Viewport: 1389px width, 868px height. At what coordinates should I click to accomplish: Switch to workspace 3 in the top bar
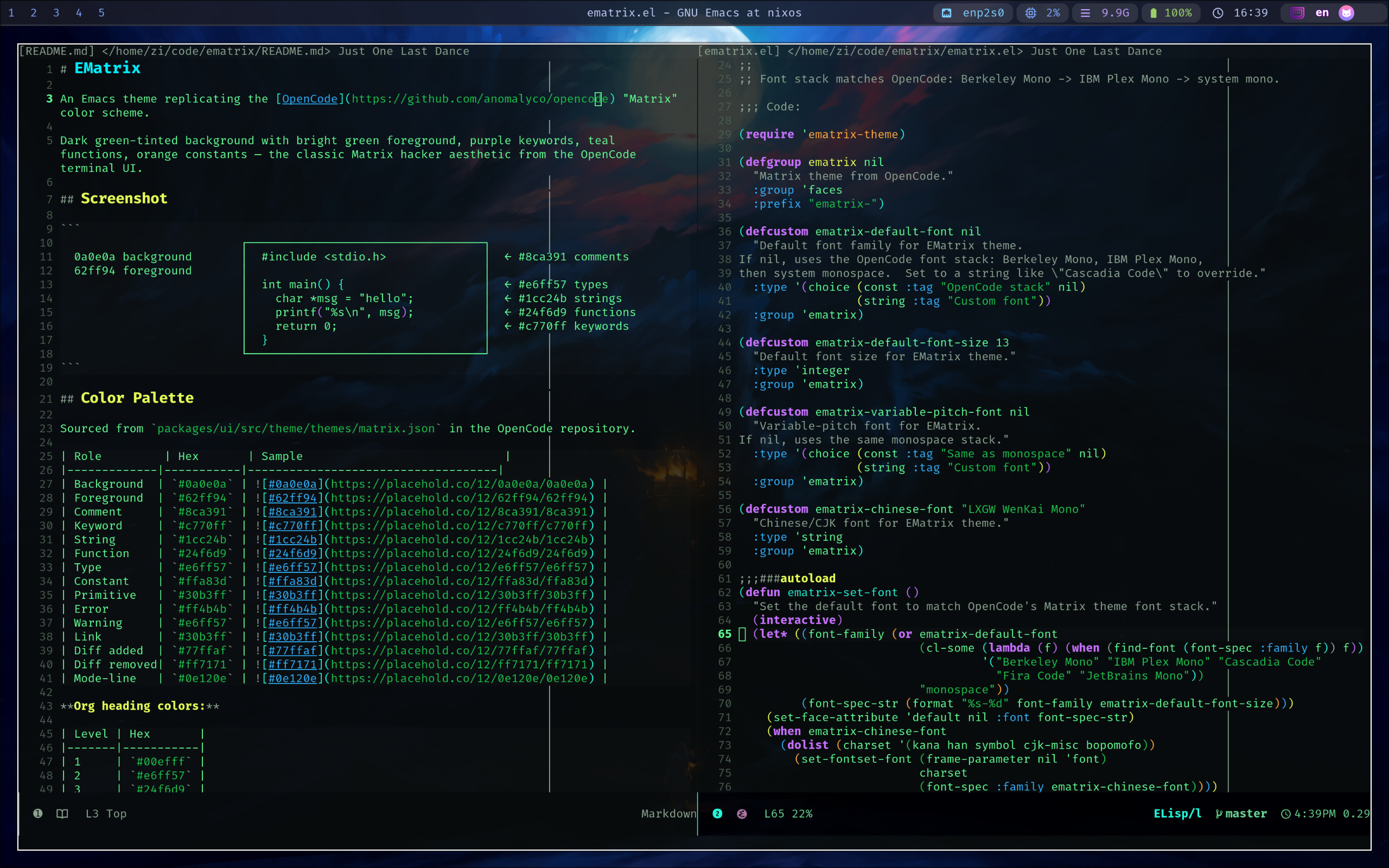pyautogui.click(x=56, y=12)
